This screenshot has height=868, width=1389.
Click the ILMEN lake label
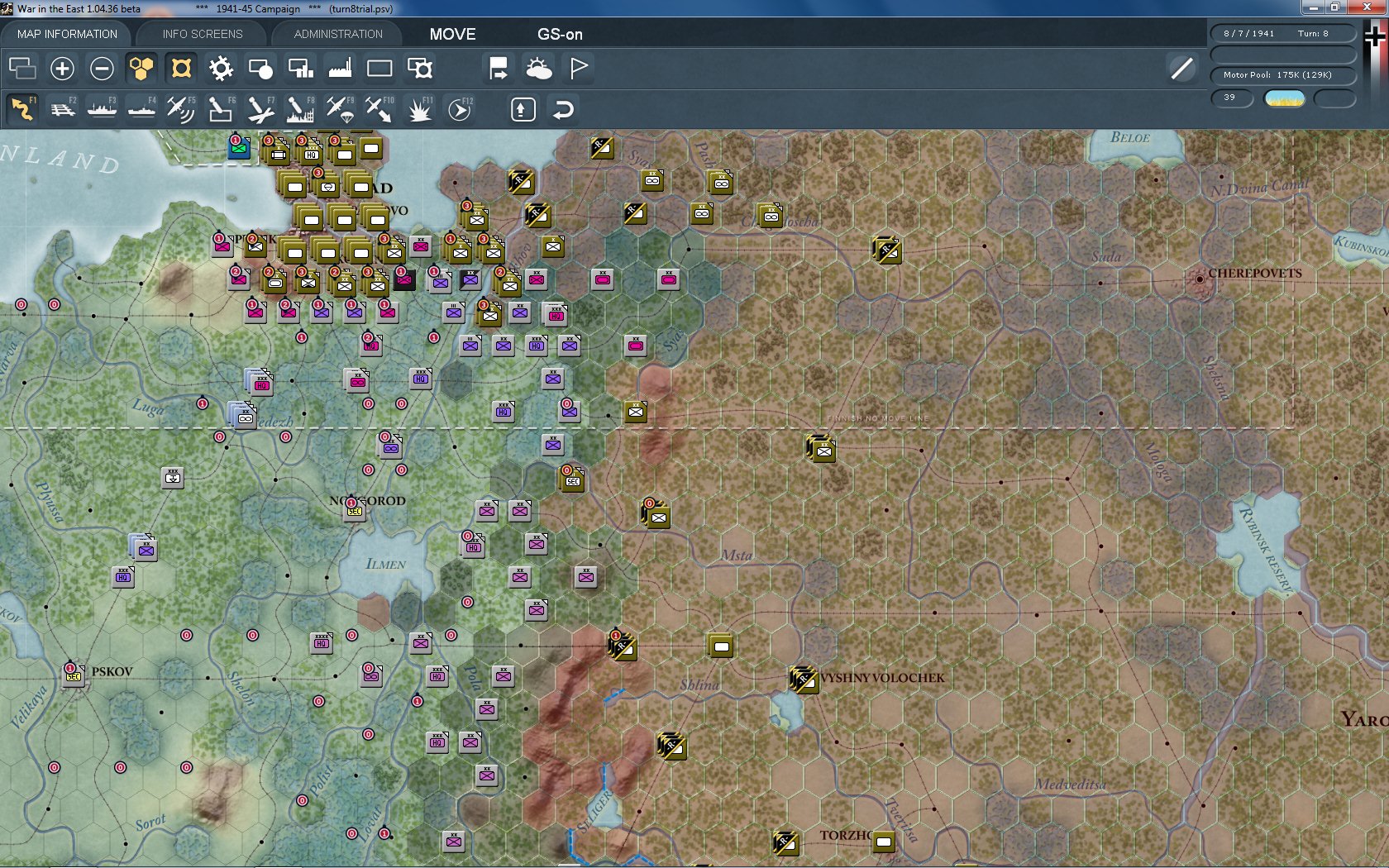point(385,564)
